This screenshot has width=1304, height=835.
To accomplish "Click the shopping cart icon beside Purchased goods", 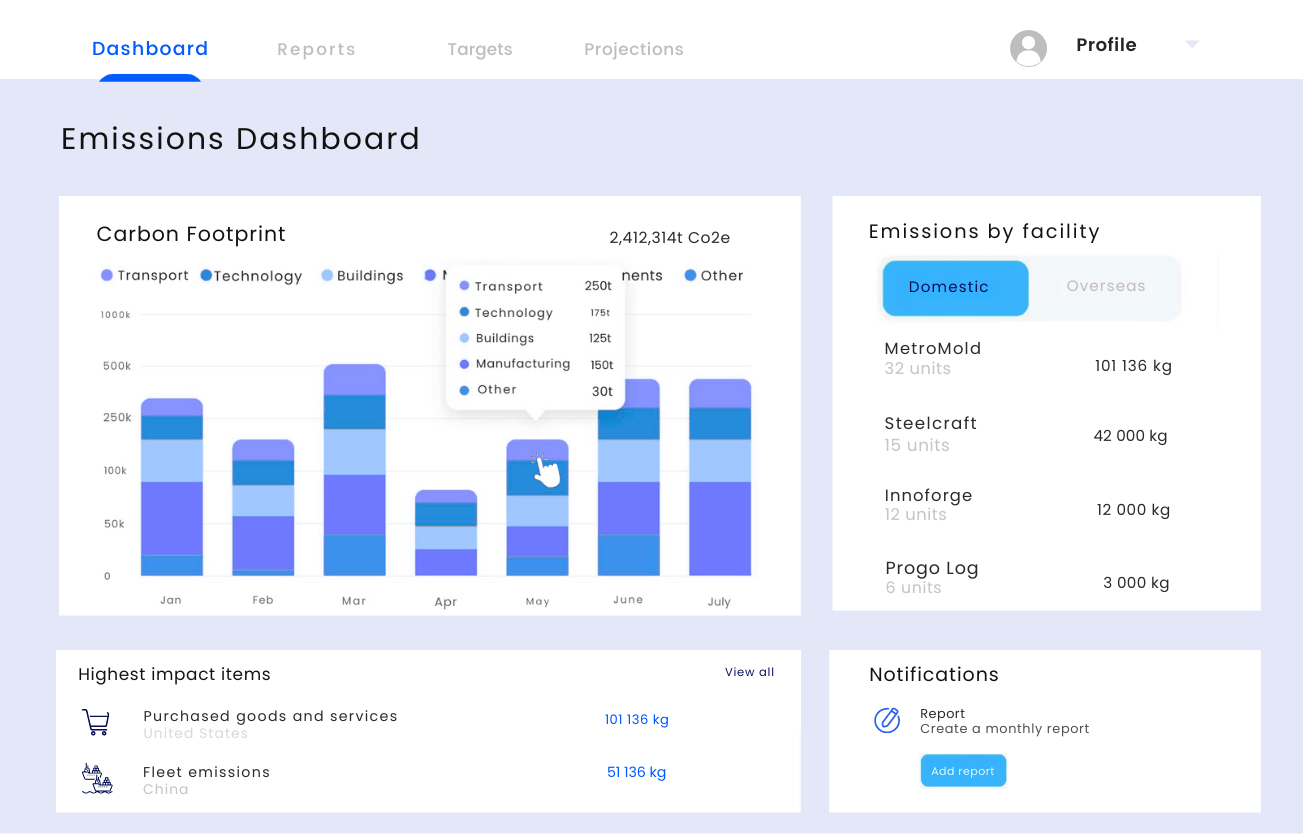I will [x=96, y=721].
